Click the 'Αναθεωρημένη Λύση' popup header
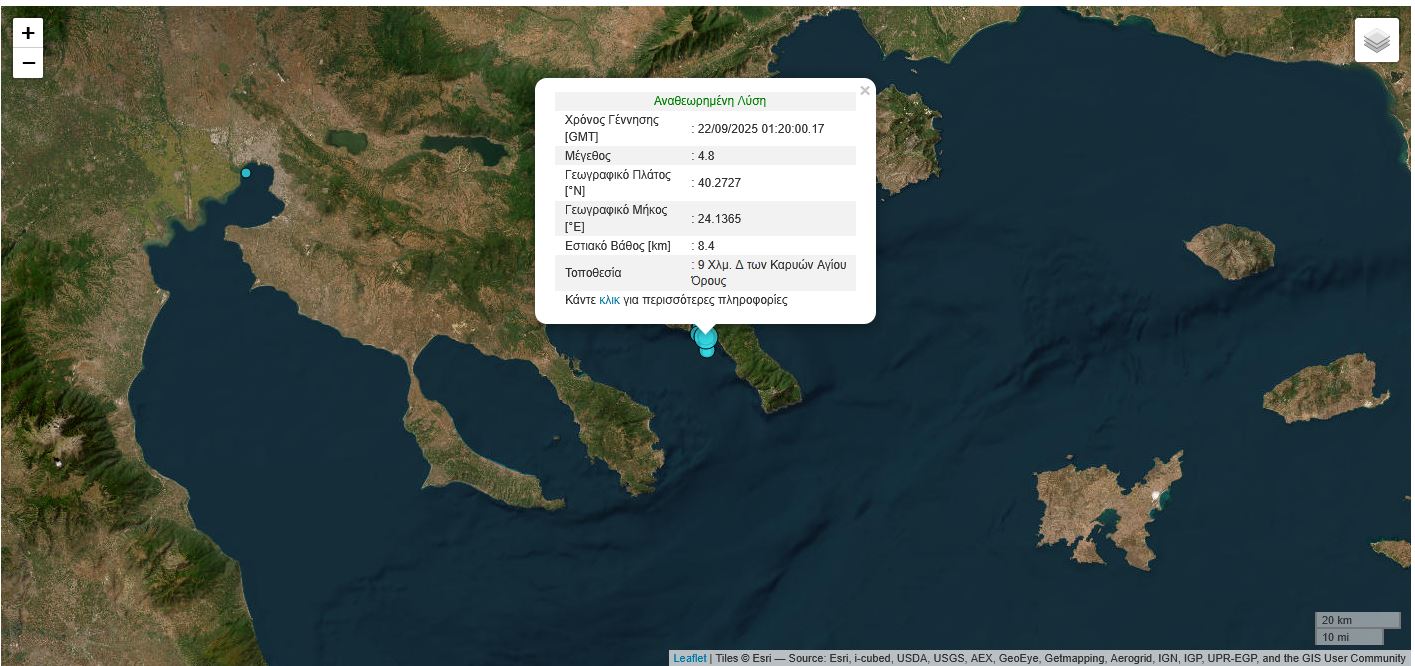Viewport: 1415px width, 666px height. [x=709, y=101]
